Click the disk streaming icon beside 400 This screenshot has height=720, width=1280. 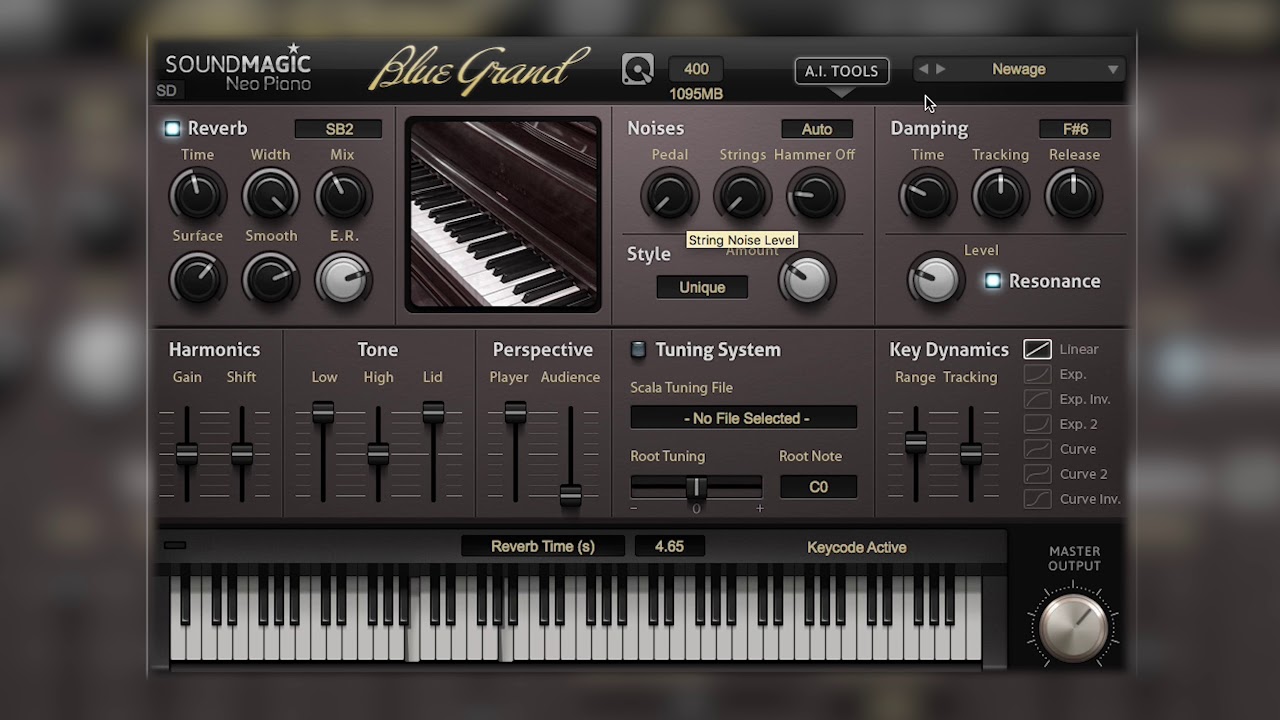[637, 69]
